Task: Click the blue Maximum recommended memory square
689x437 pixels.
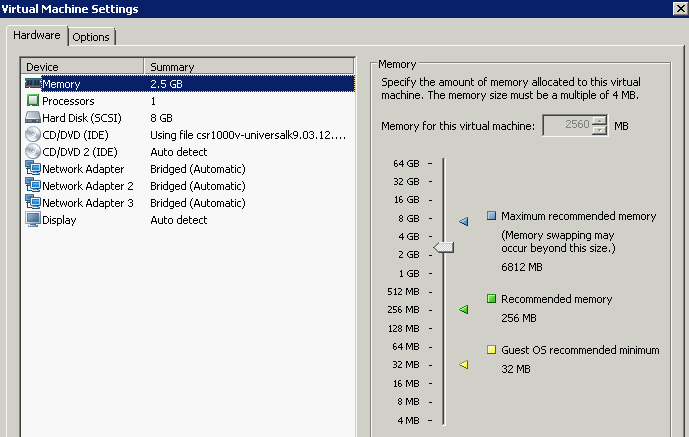Action: (x=491, y=216)
